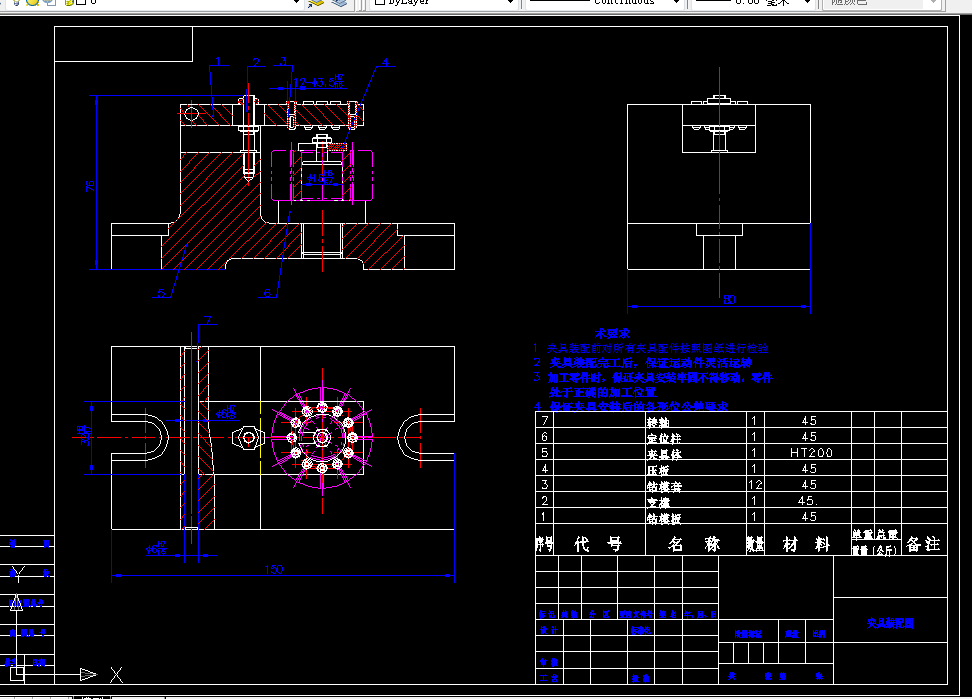Select the 76 height dimension in the front view
This screenshot has height=699, width=972.
(x=91, y=185)
